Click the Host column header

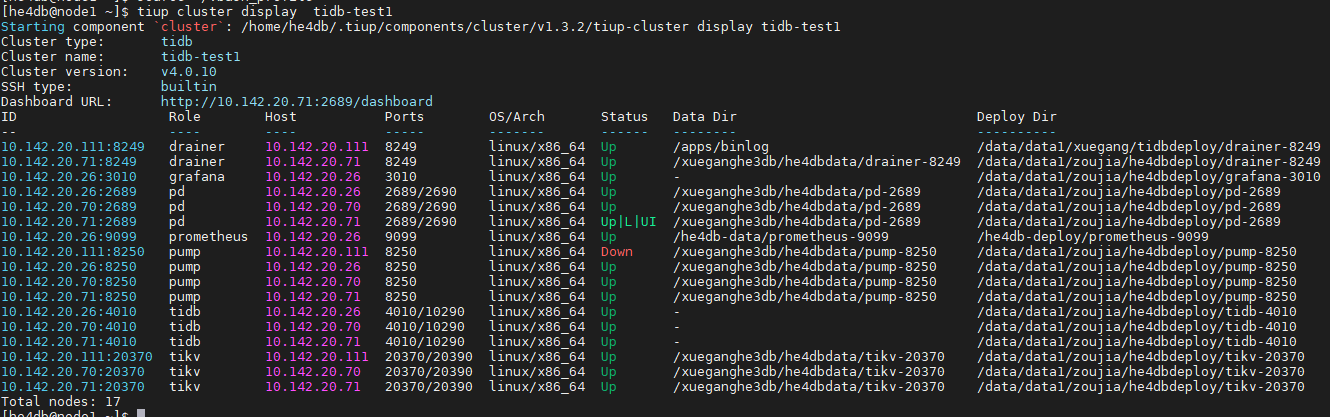[281, 117]
